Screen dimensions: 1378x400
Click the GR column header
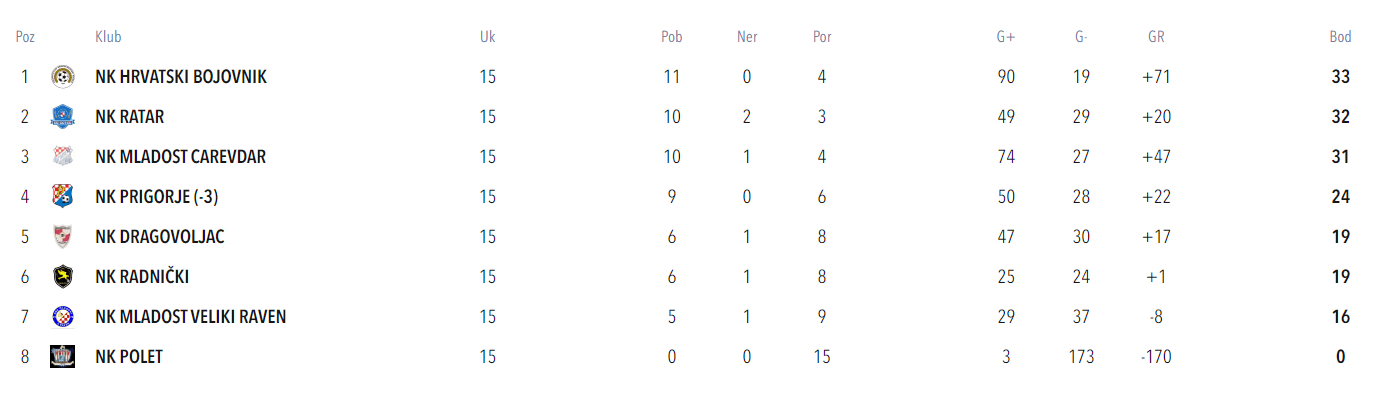(x=1156, y=37)
